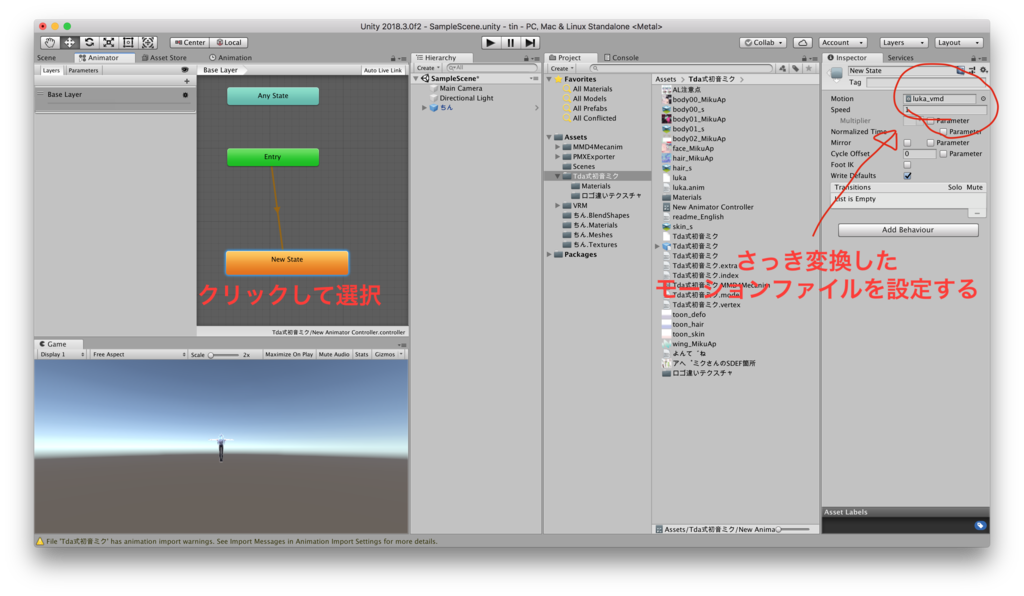Lock the Project panel
This screenshot has width=1024, height=596.
click(804, 58)
